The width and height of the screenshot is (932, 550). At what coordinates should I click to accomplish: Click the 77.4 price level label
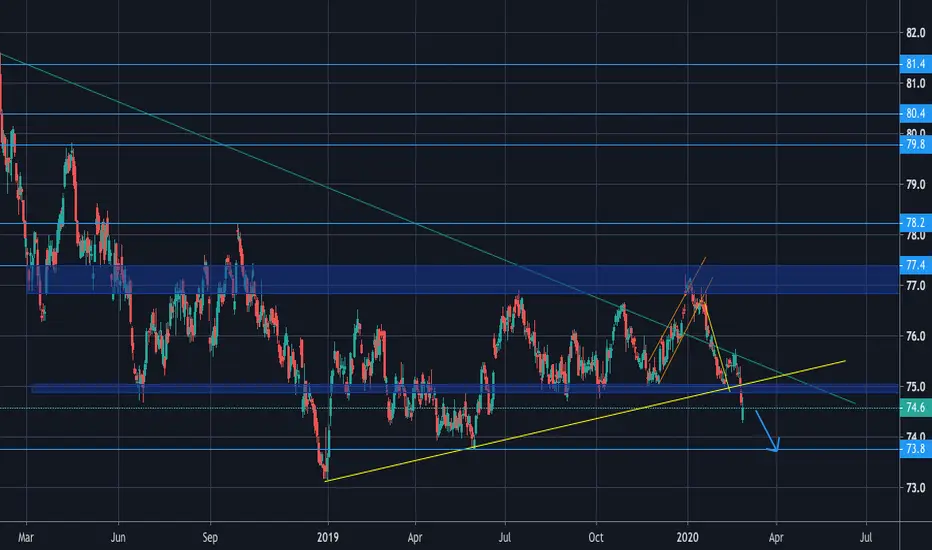(x=915, y=265)
